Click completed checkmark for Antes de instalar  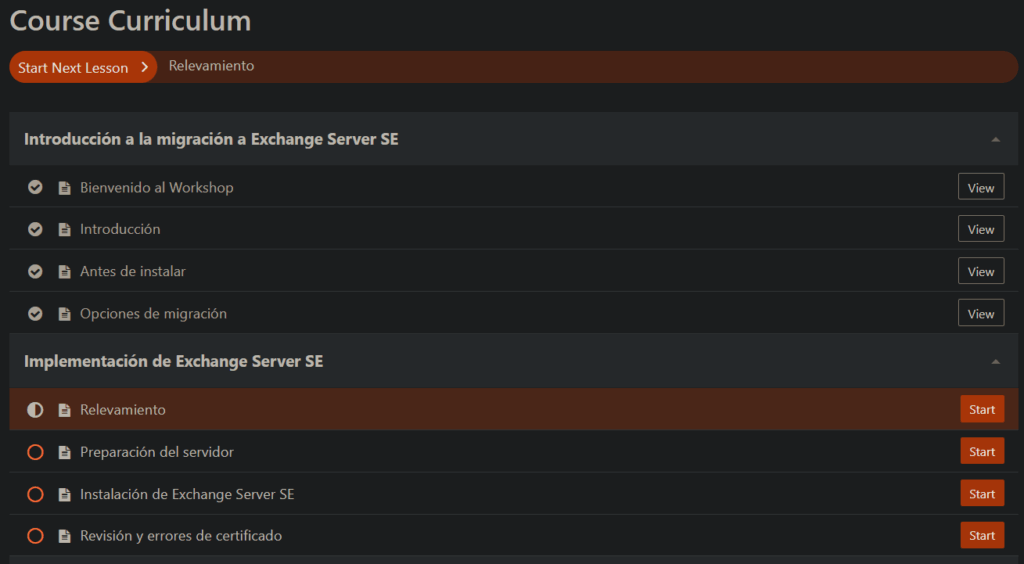[35, 271]
